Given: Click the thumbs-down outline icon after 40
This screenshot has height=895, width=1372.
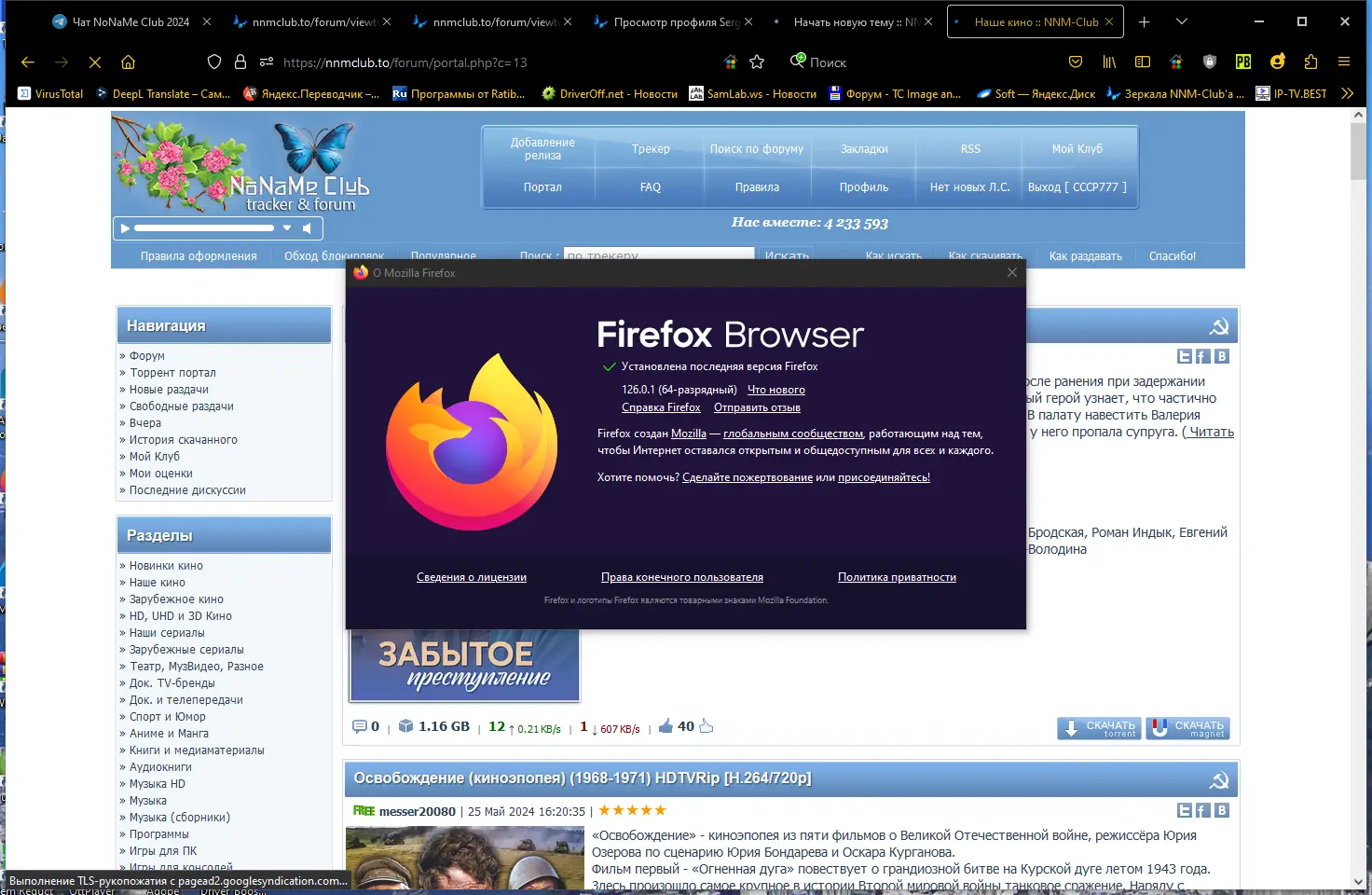Looking at the screenshot, I should point(707,726).
